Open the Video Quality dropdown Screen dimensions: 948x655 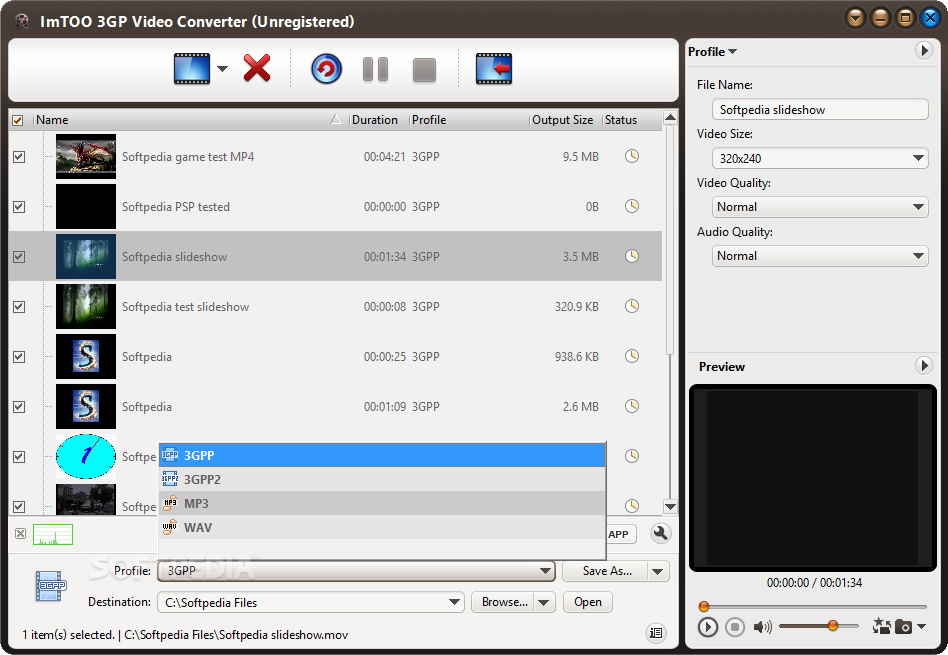click(820, 207)
